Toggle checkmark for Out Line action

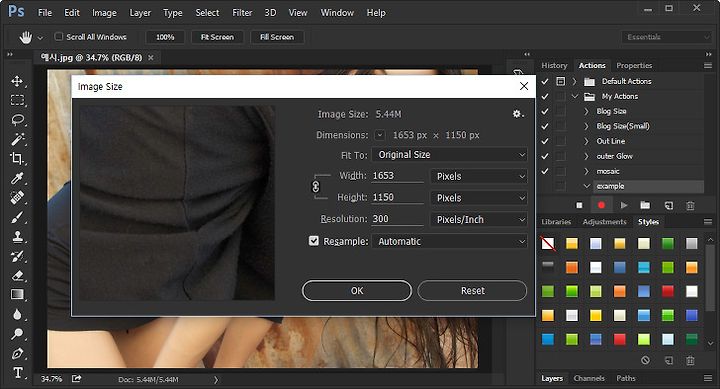[x=545, y=141]
